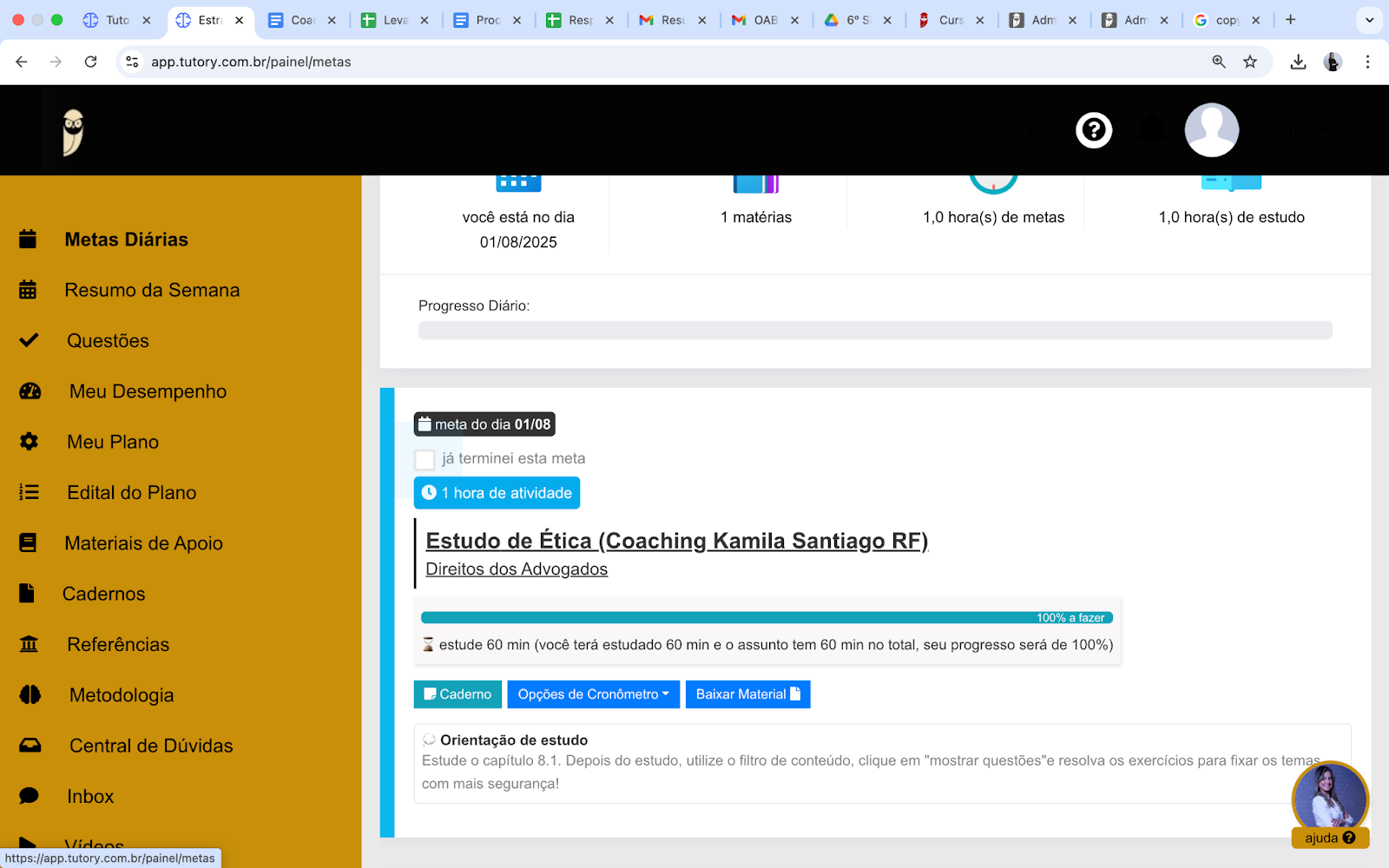Click the '100% a fazer' progress bar
The width and height of the screenshot is (1389, 868).
point(767,618)
